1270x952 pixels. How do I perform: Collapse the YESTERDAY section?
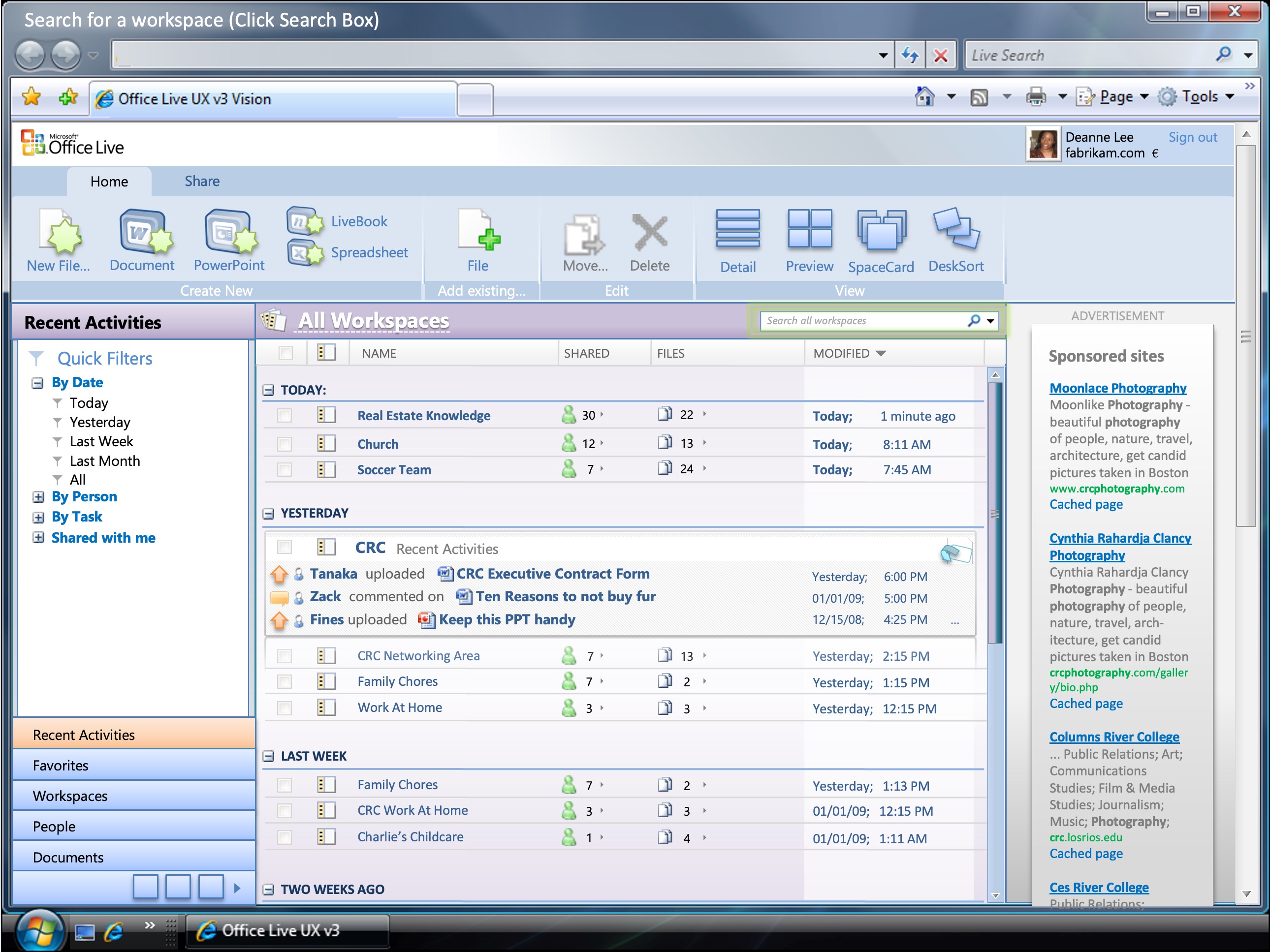click(269, 513)
